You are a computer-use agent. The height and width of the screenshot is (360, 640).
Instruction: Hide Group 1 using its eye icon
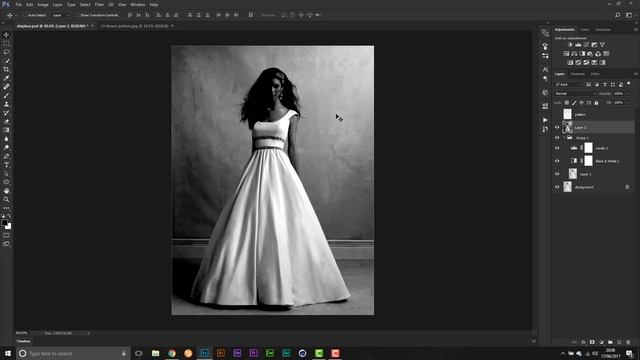pos(557,138)
